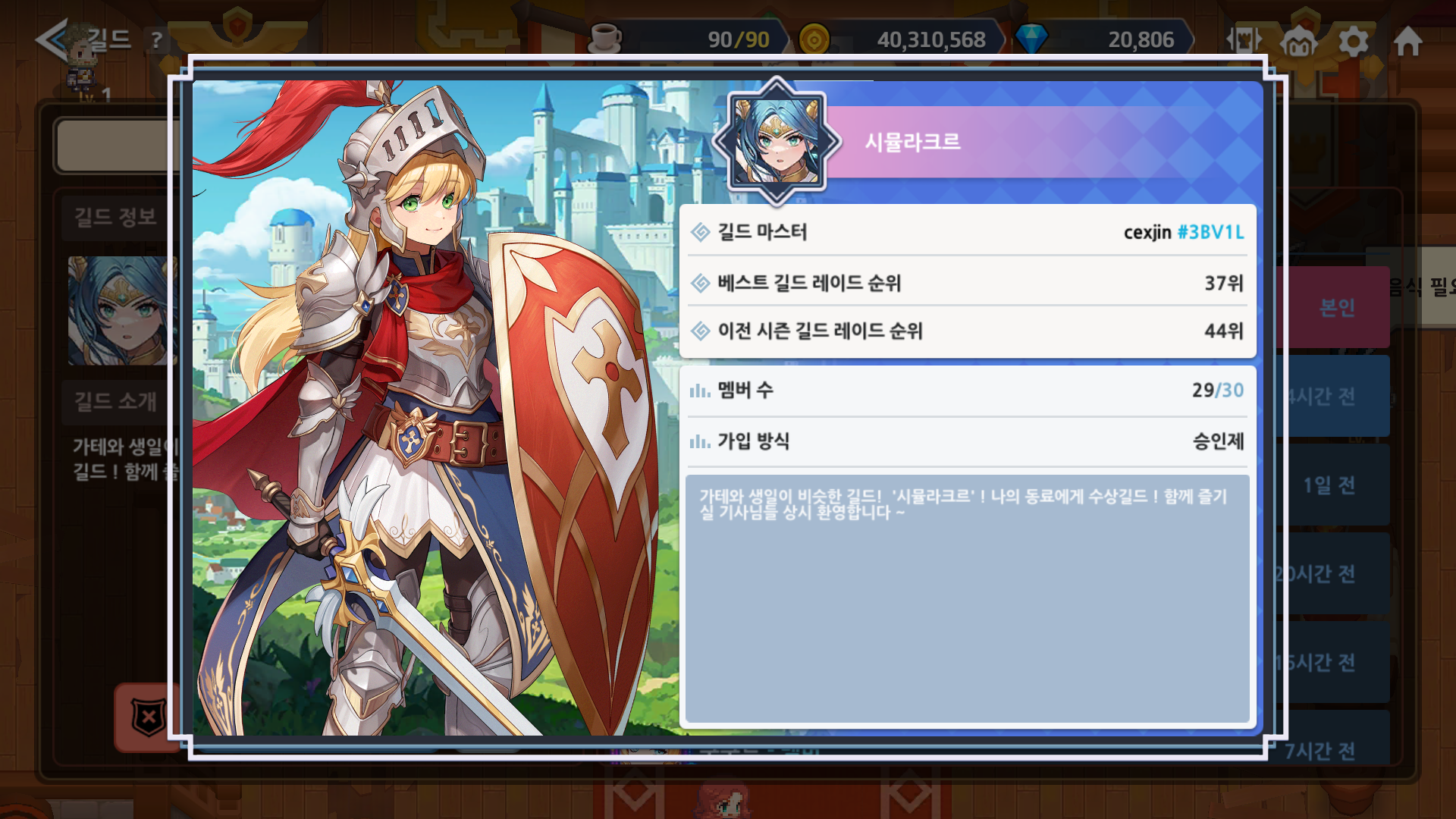The width and height of the screenshot is (1456, 819).
Task: Click the guild introduction text box
Action: tap(967, 598)
